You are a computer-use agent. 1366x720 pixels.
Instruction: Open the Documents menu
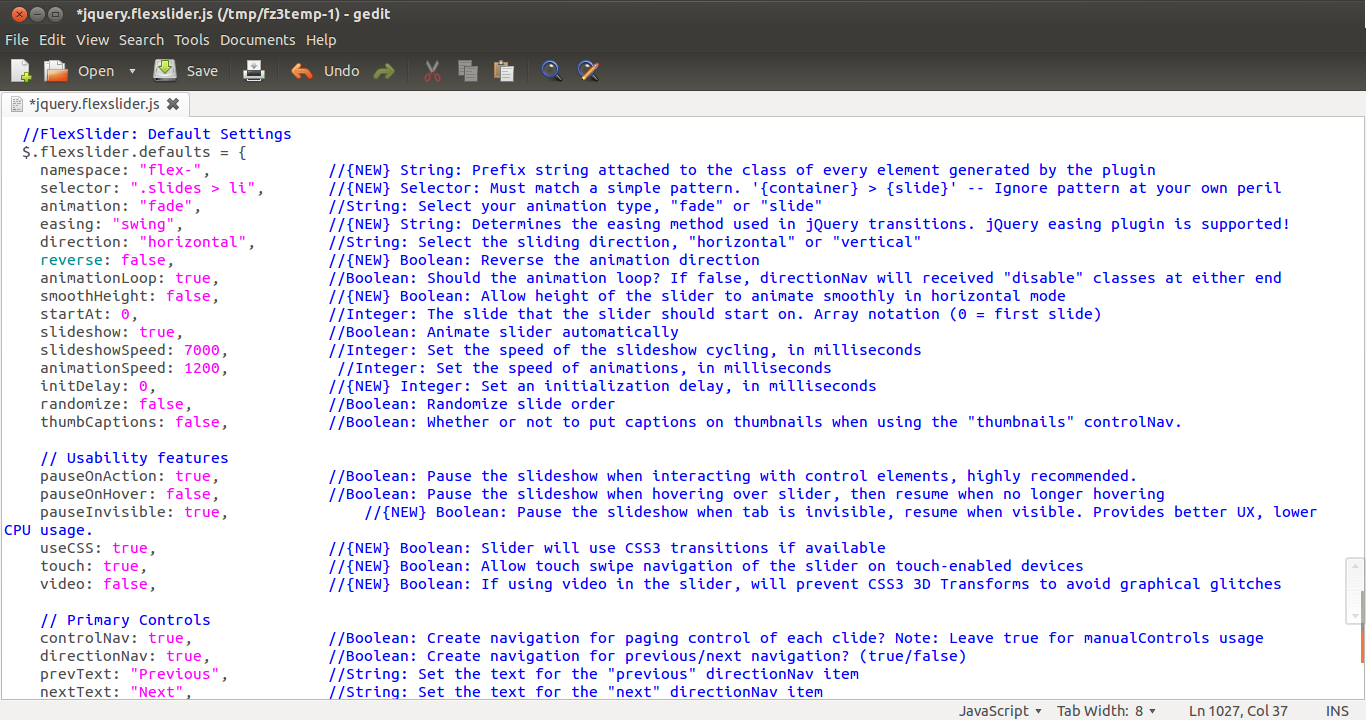tap(258, 40)
